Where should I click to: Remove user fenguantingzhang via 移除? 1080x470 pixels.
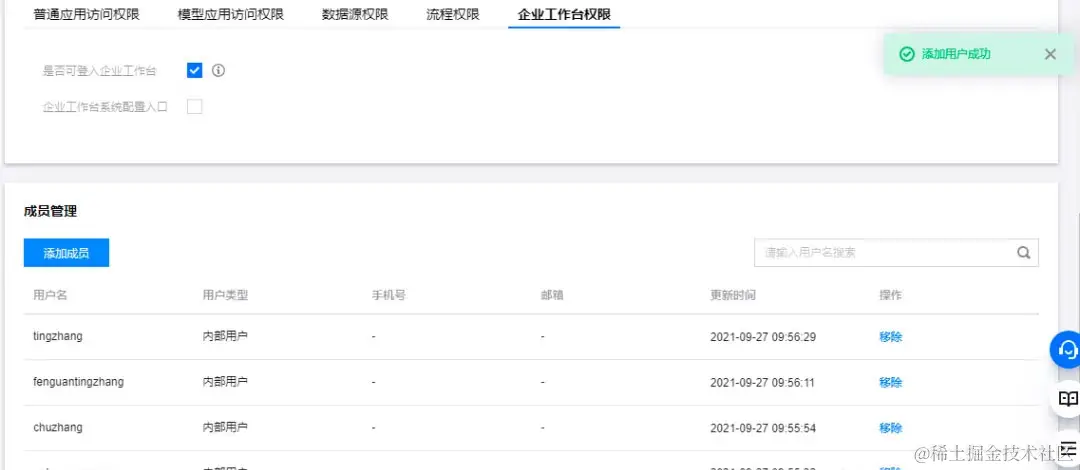tap(891, 382)
